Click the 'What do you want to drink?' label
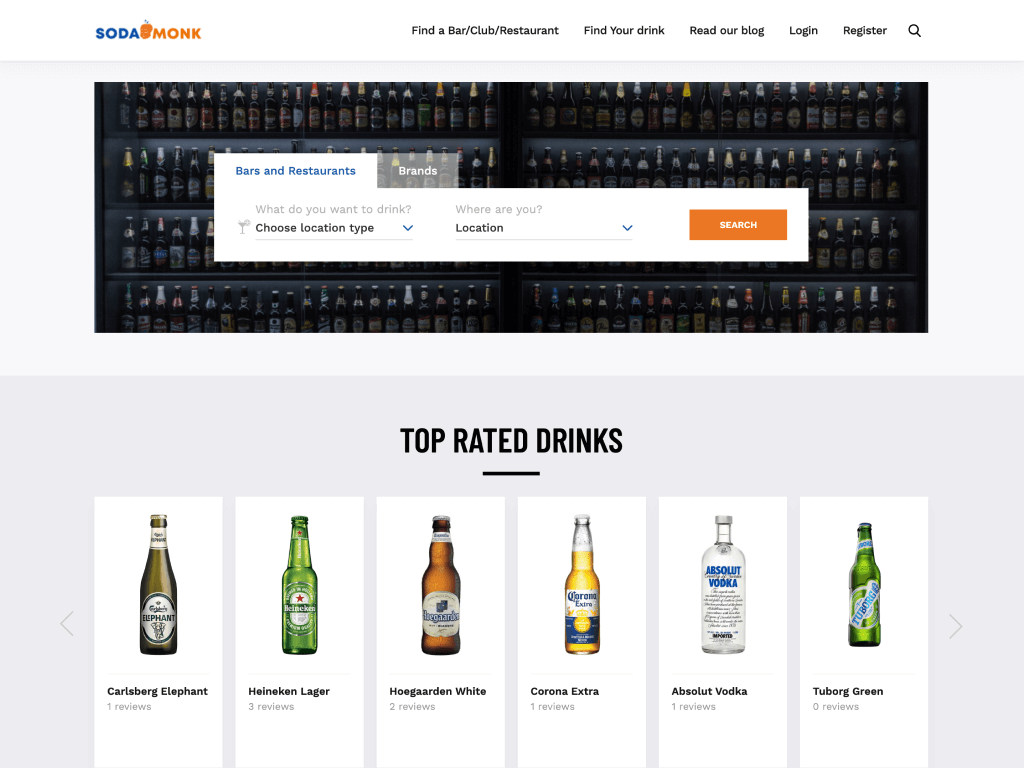Image resolution: width=1024 pixels, height=768 pixels. tap(333, 209)
